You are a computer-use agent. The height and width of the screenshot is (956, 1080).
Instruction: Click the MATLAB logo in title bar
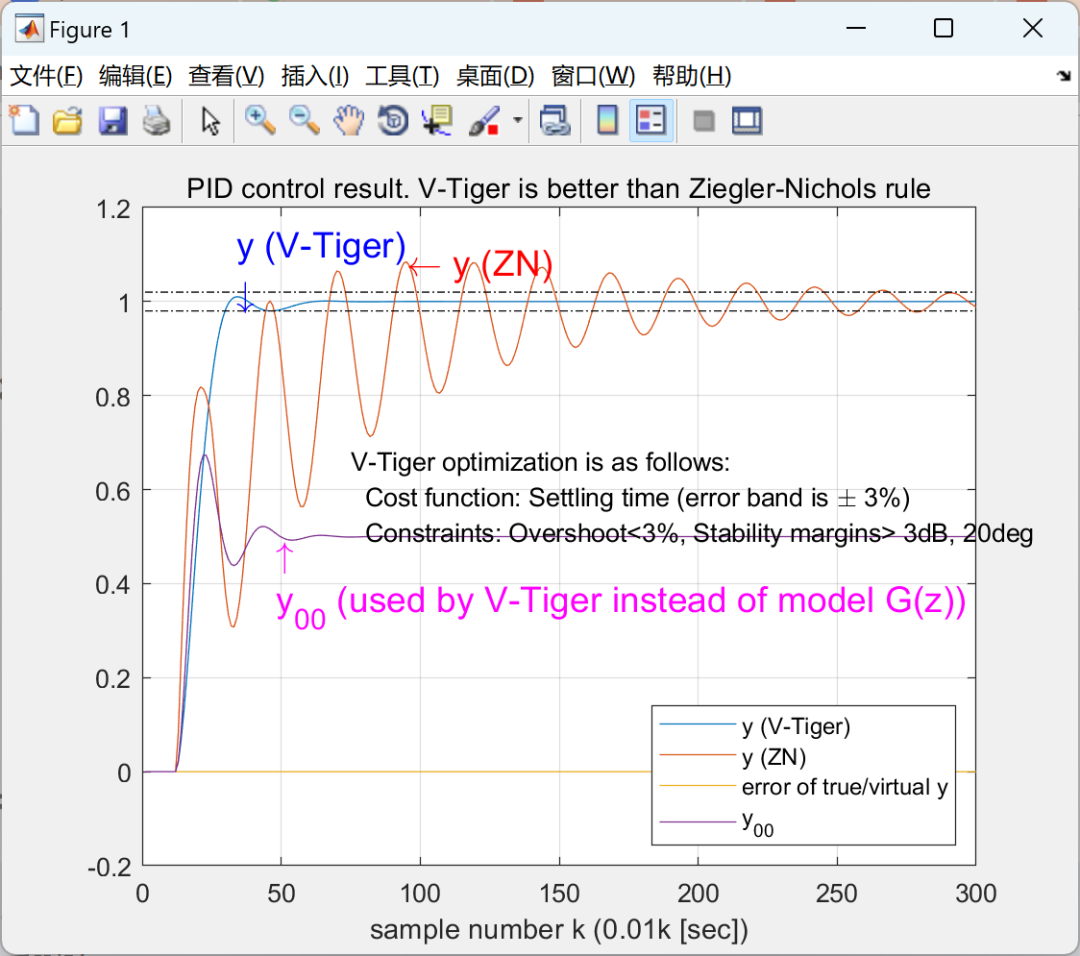[x=29, y=29]
